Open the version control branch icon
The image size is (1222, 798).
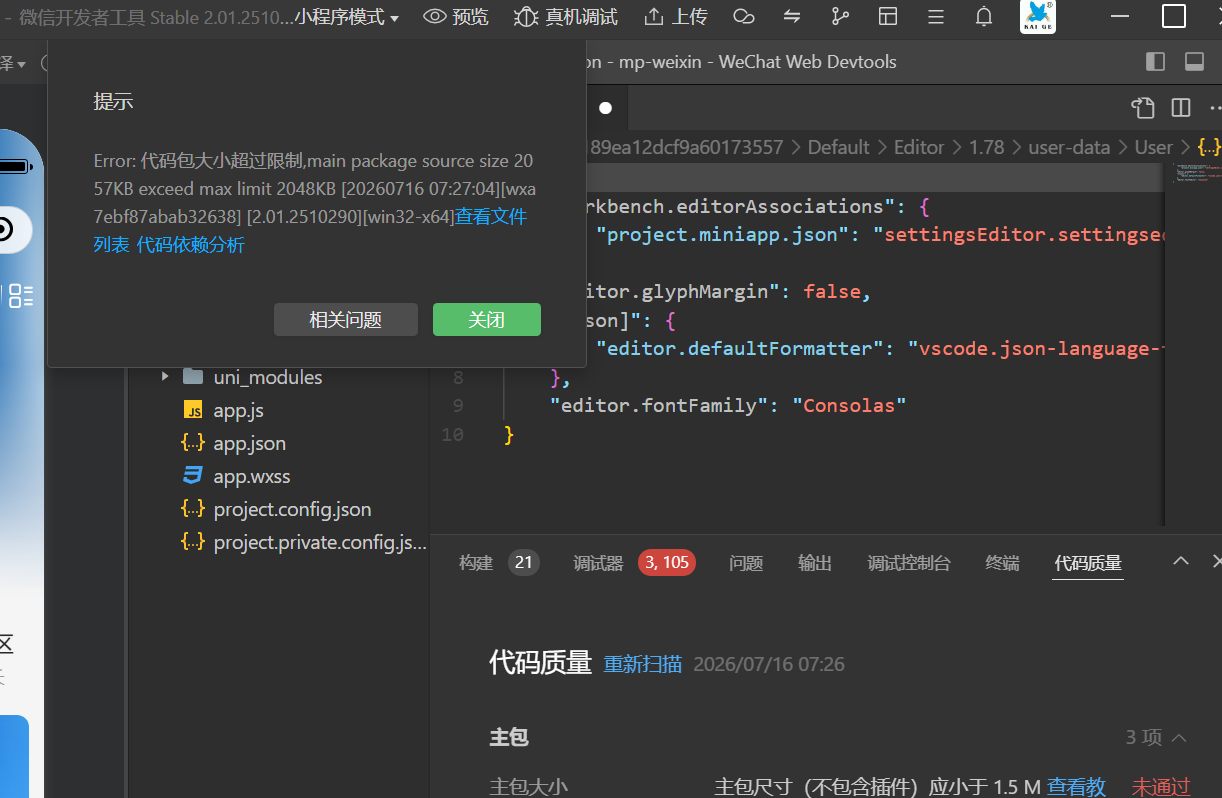click(840, 16)
